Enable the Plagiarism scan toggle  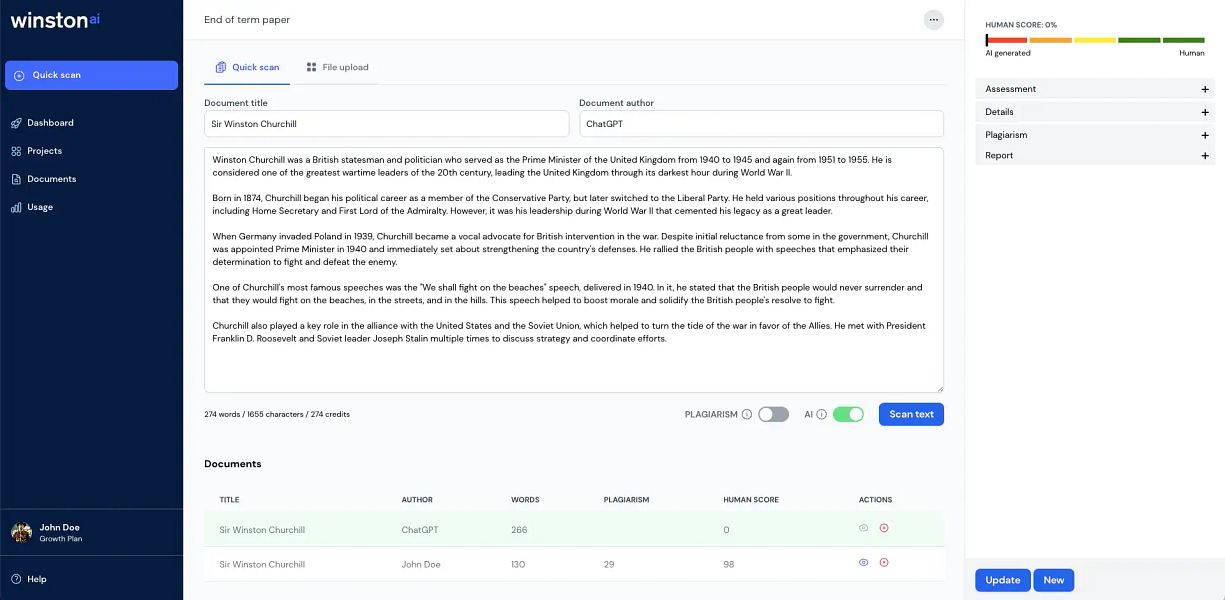click(x=773, y=413)
